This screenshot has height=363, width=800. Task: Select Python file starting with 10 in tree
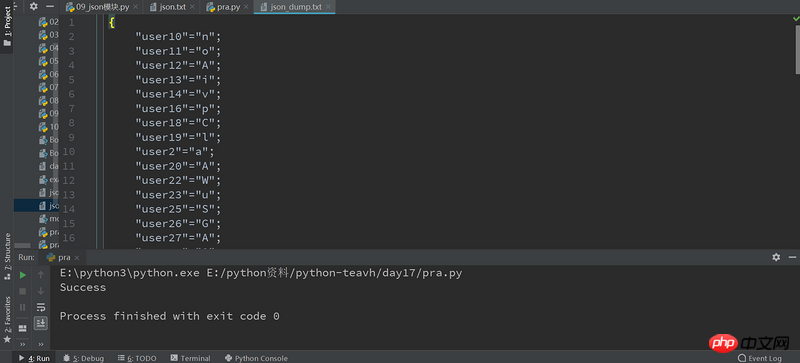pos(49,127)
